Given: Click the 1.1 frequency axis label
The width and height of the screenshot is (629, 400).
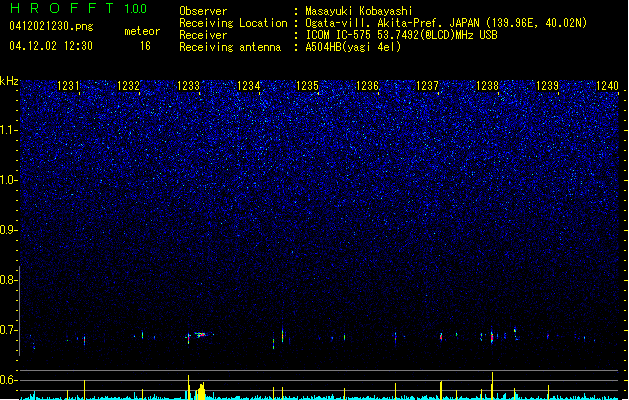Looking at the screenshot, I should (x=9, y=130).
